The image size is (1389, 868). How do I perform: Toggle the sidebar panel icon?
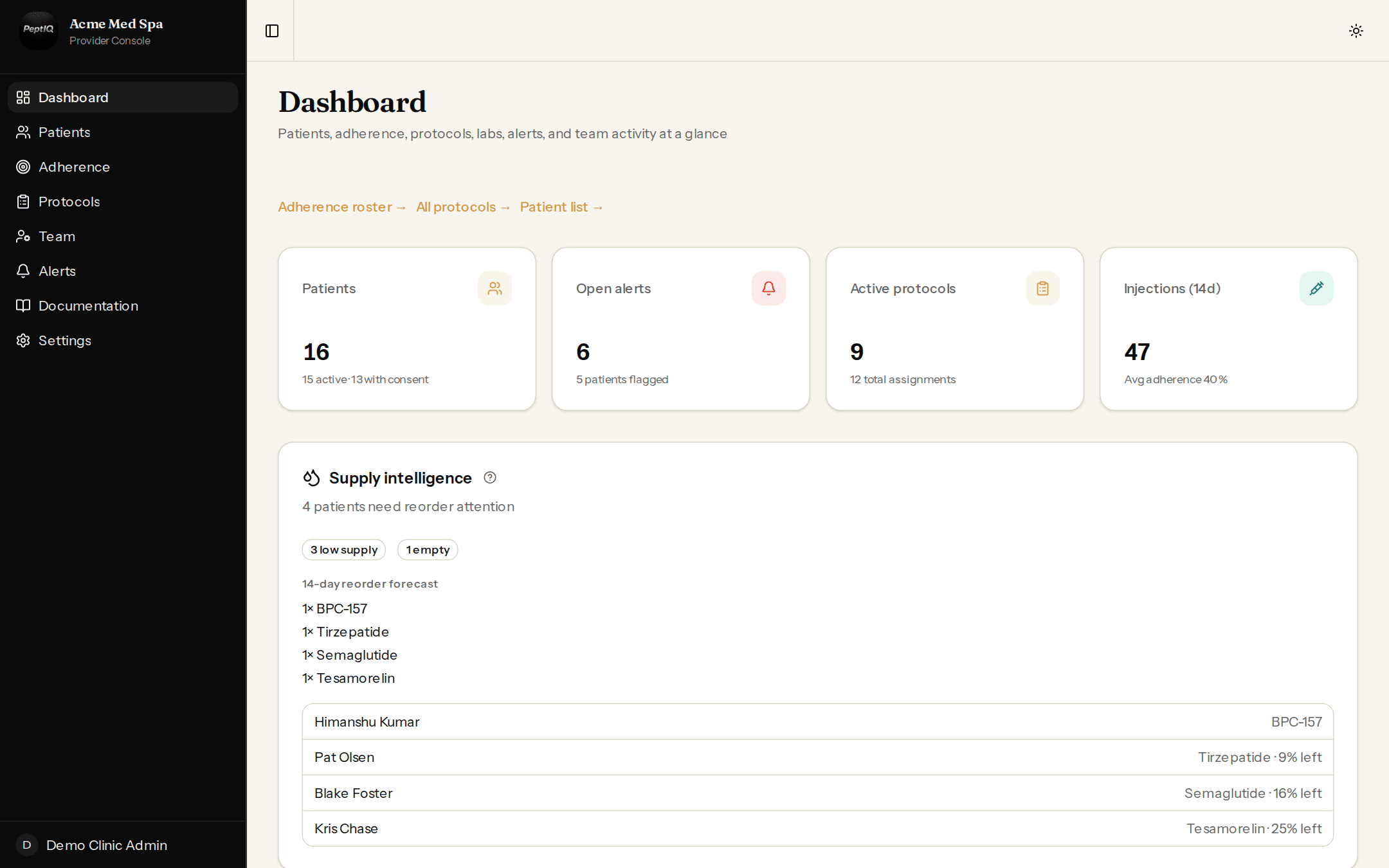272,31
